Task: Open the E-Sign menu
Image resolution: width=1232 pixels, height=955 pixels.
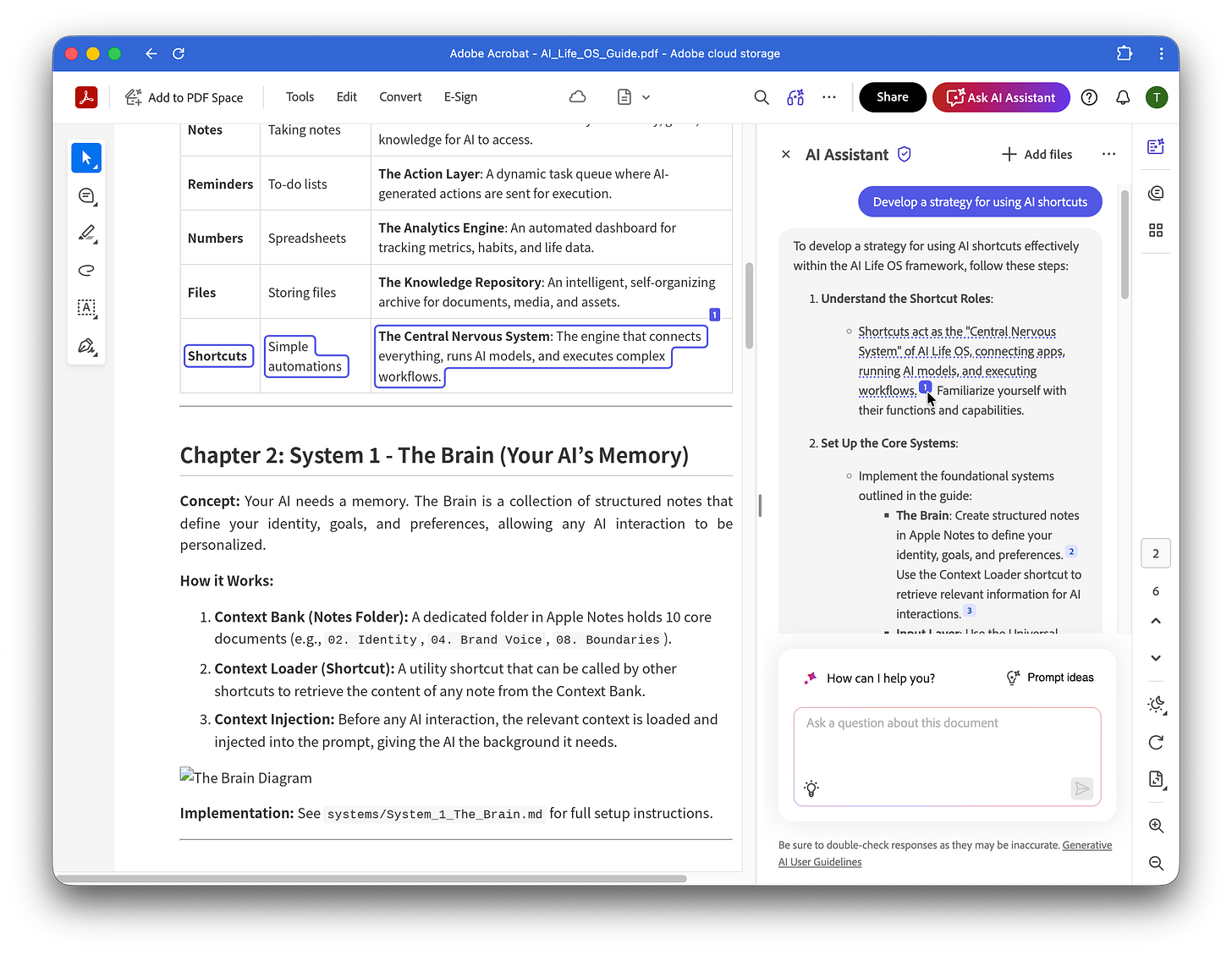Action: coord(460,96)
